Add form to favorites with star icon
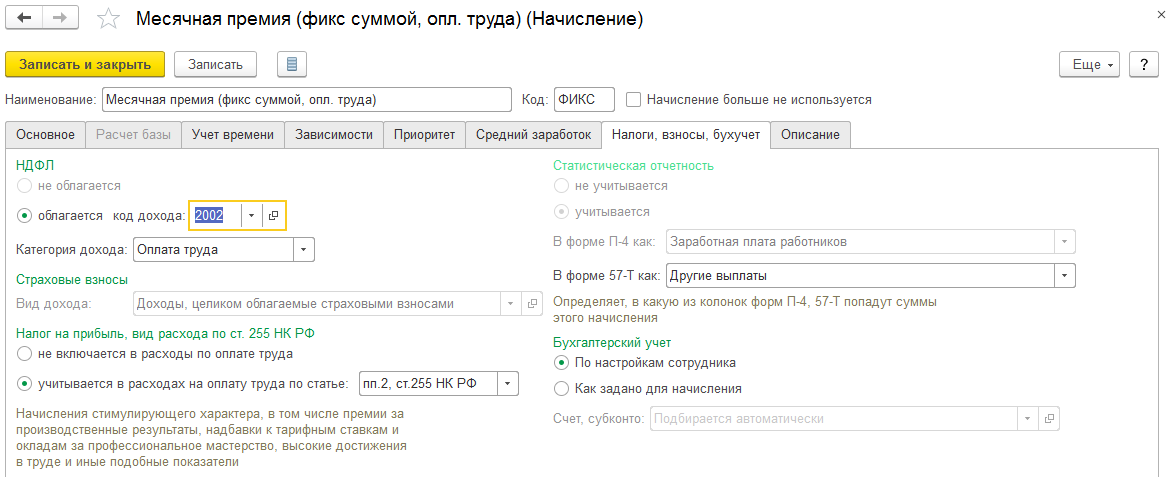The width and height of the screenshot is (1169, 477). pyautogui.click(x=109, y=19)
